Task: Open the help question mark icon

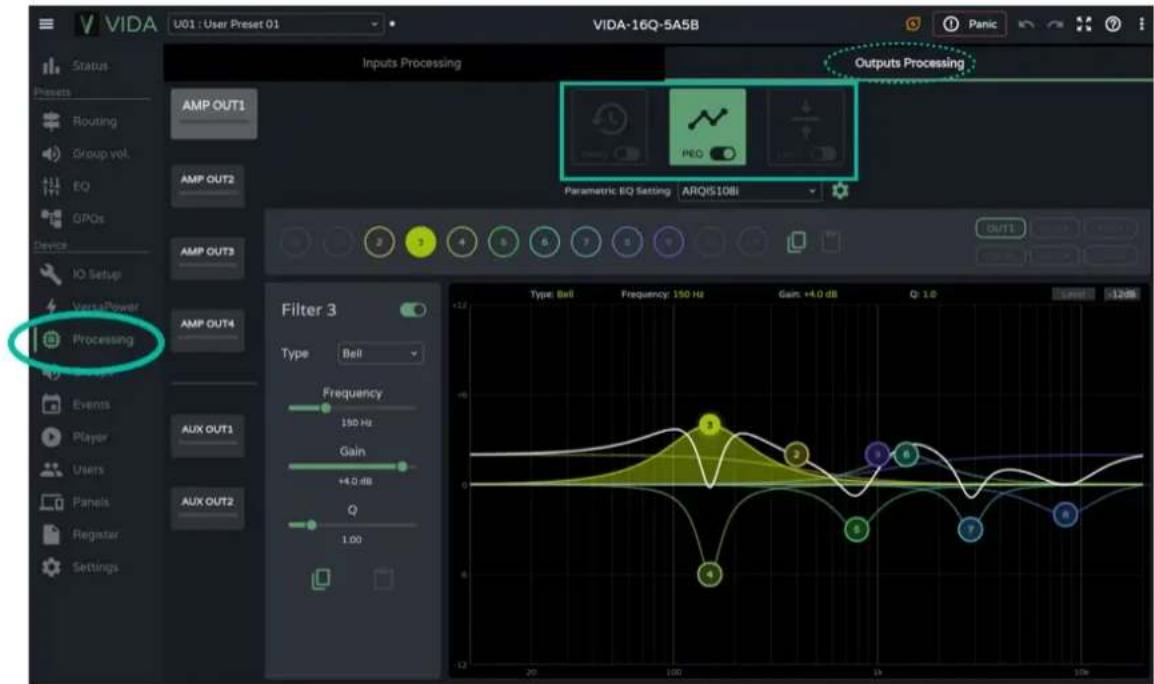Action: [1113, 24]
